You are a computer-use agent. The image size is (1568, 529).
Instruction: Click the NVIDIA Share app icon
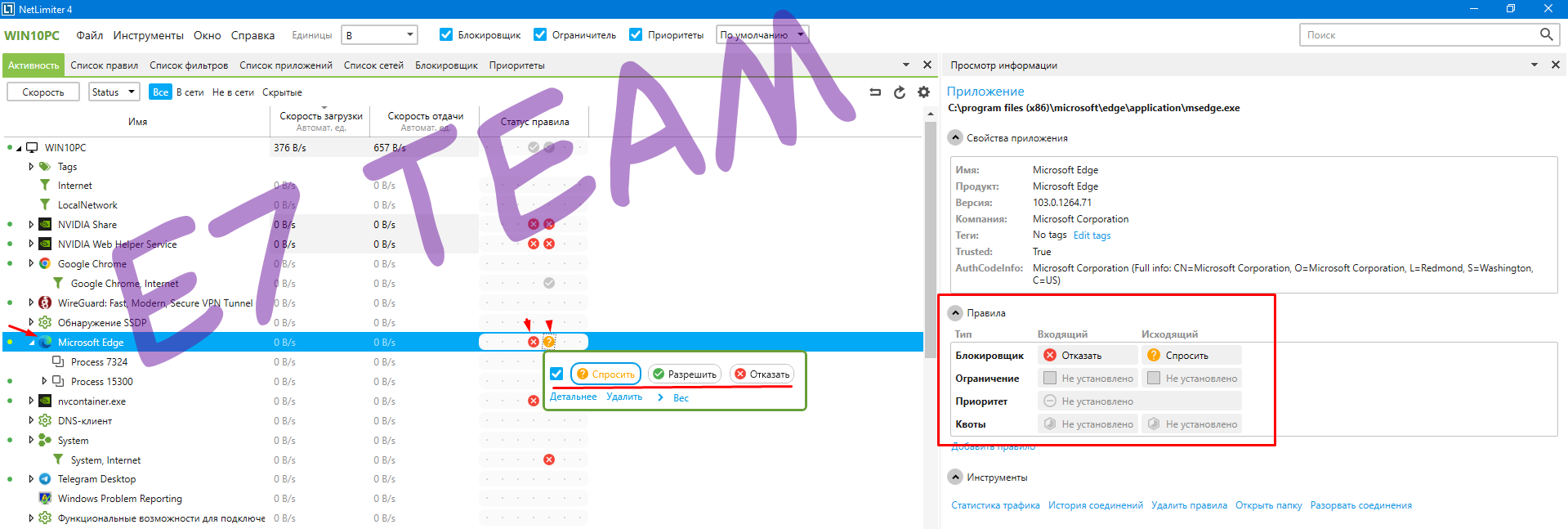(45, 224)
